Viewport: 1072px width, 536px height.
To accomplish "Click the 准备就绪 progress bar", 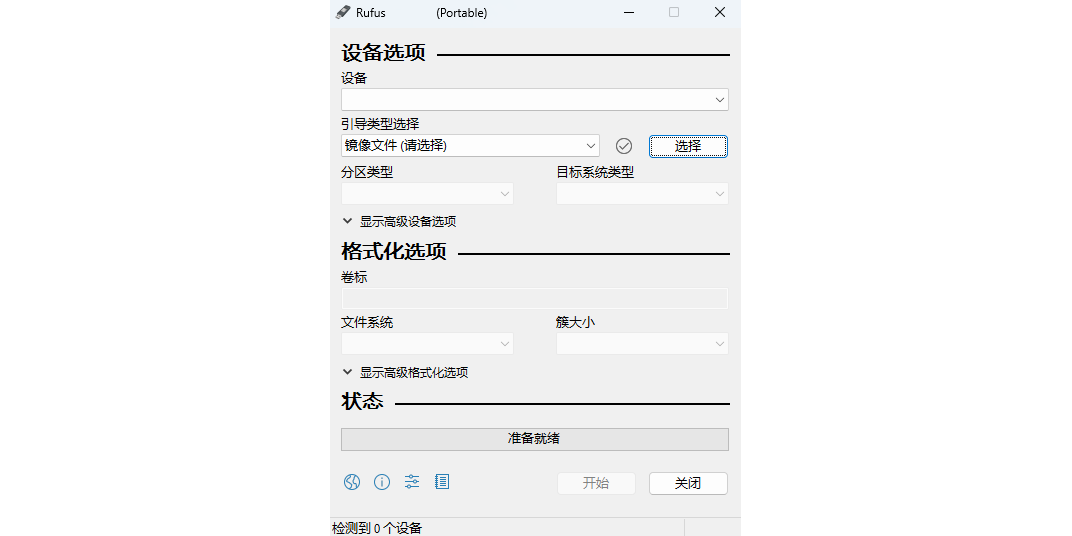I will coord(535,439).
